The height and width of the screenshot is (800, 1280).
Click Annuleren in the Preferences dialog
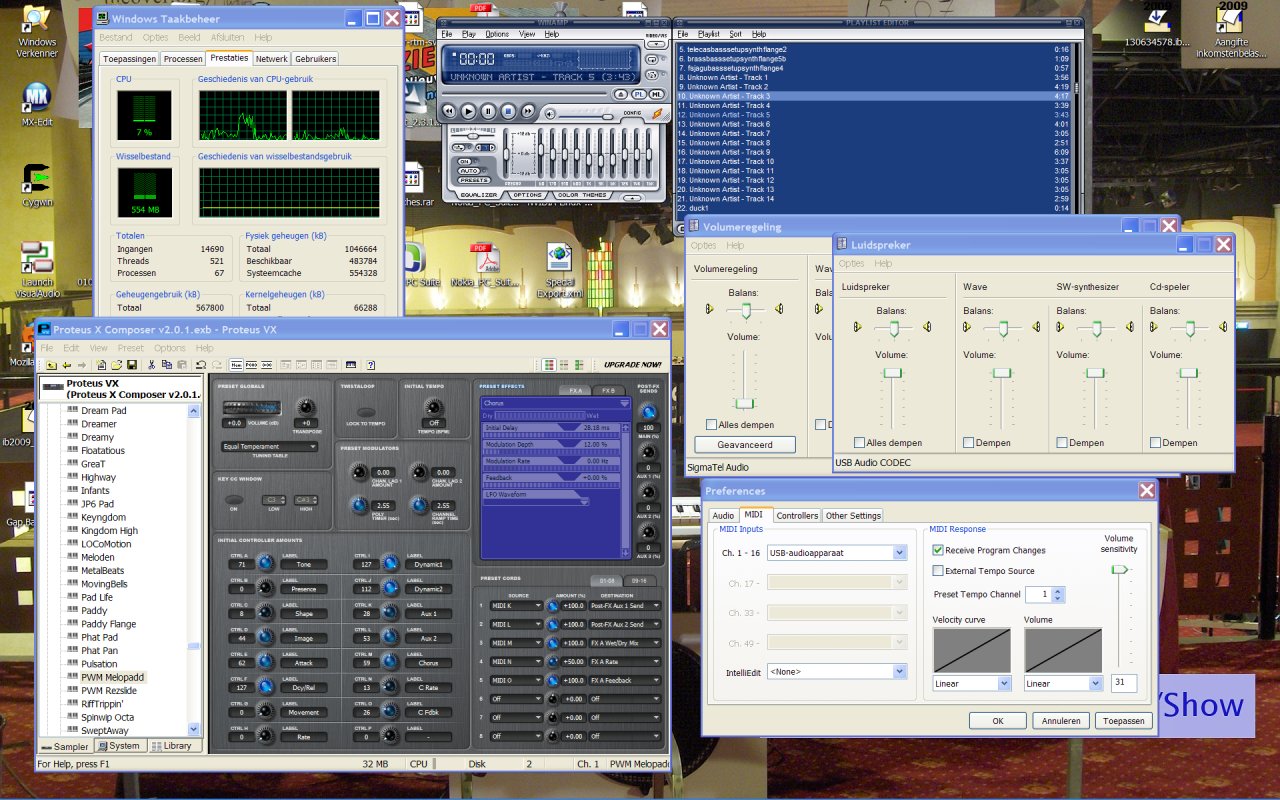[1060, 720]
